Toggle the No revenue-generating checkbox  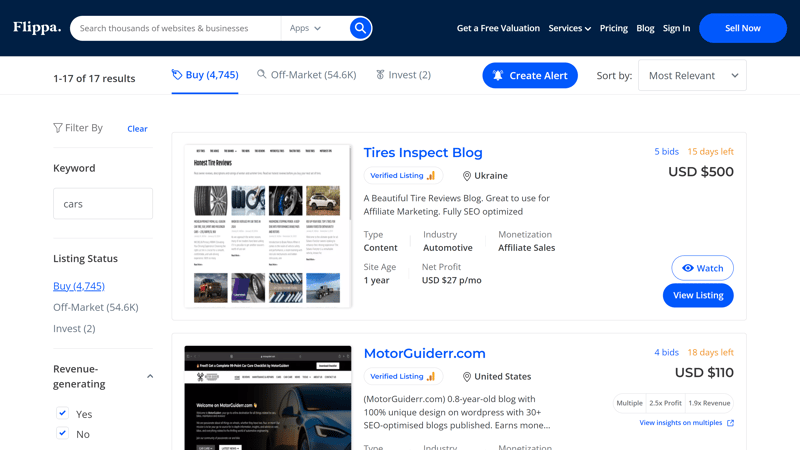(x=62, y=433)
